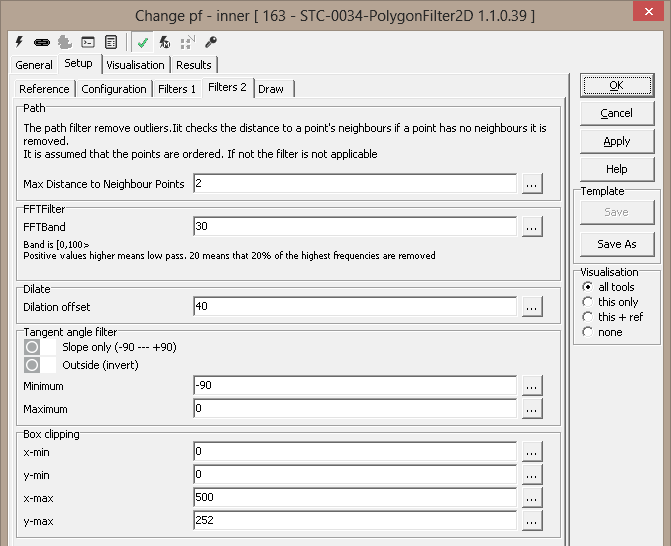Open ellipsis button beside Dilation offset

tap(532, 307)
